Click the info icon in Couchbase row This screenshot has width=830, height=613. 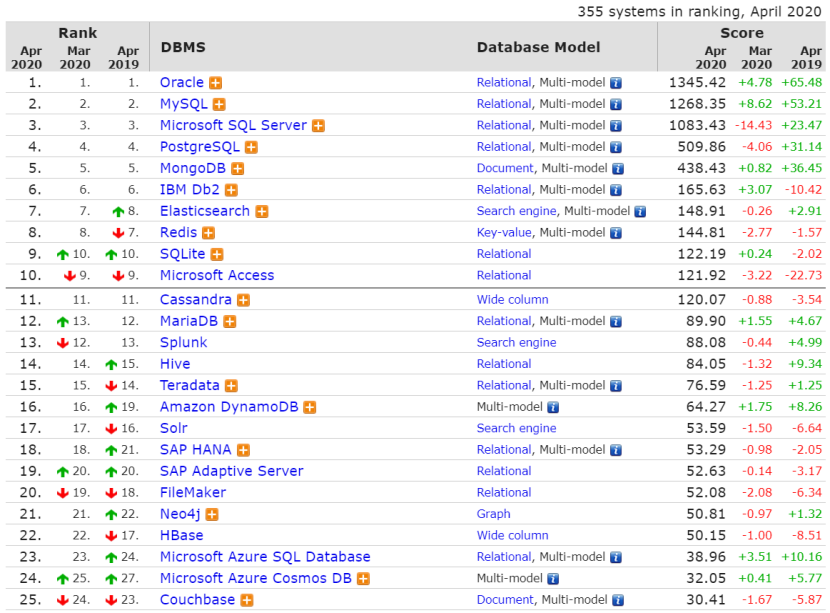coord(617,600)
